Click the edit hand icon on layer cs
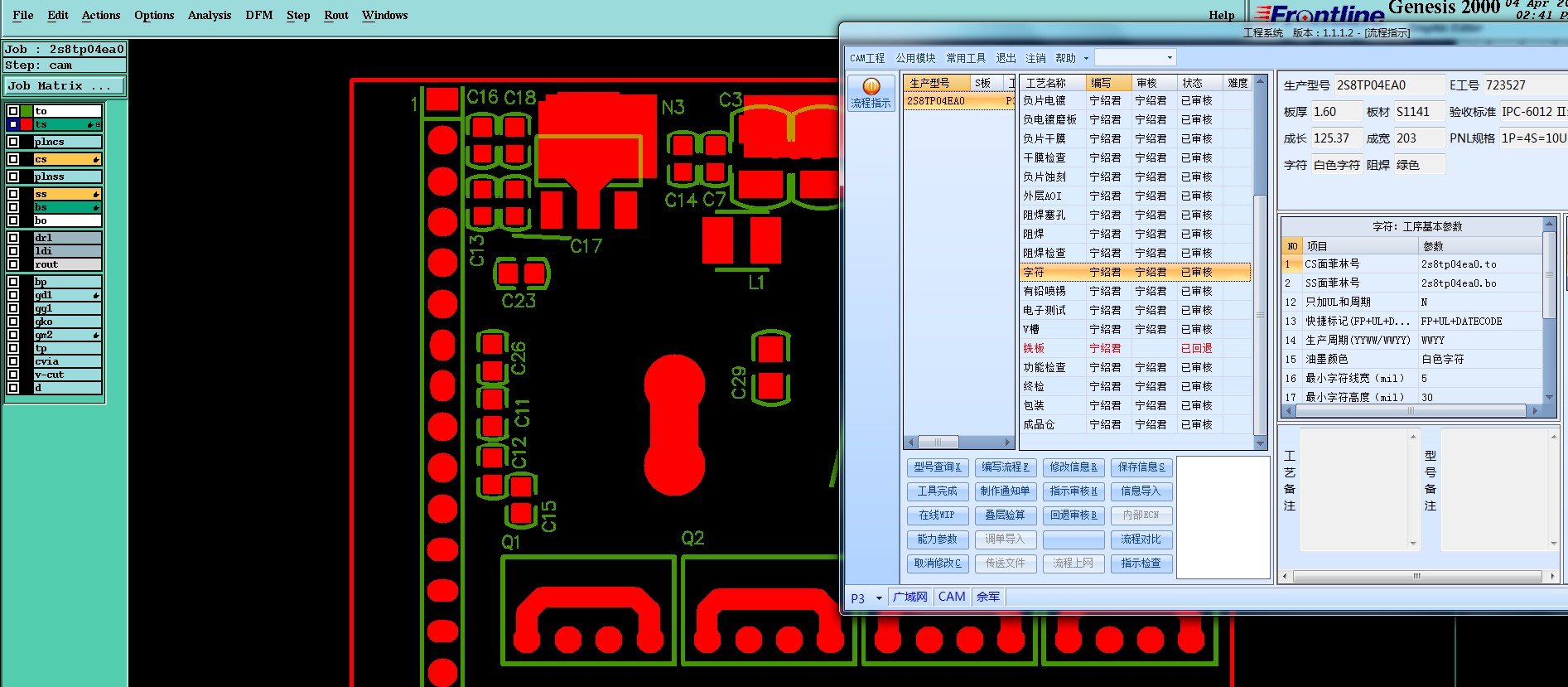The image size is (1568, 687). coord(96,159)
